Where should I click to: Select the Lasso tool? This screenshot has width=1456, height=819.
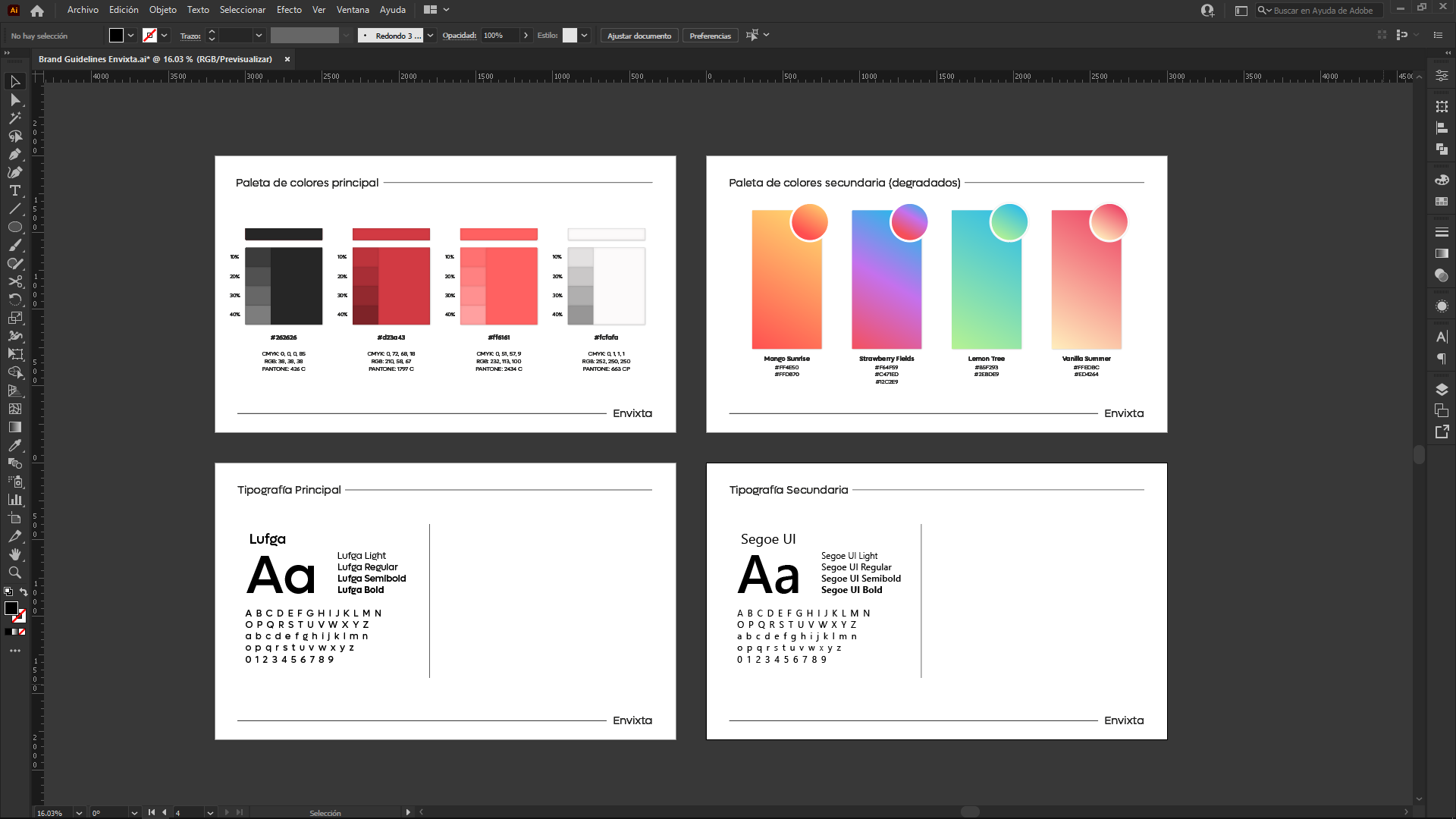15,136
